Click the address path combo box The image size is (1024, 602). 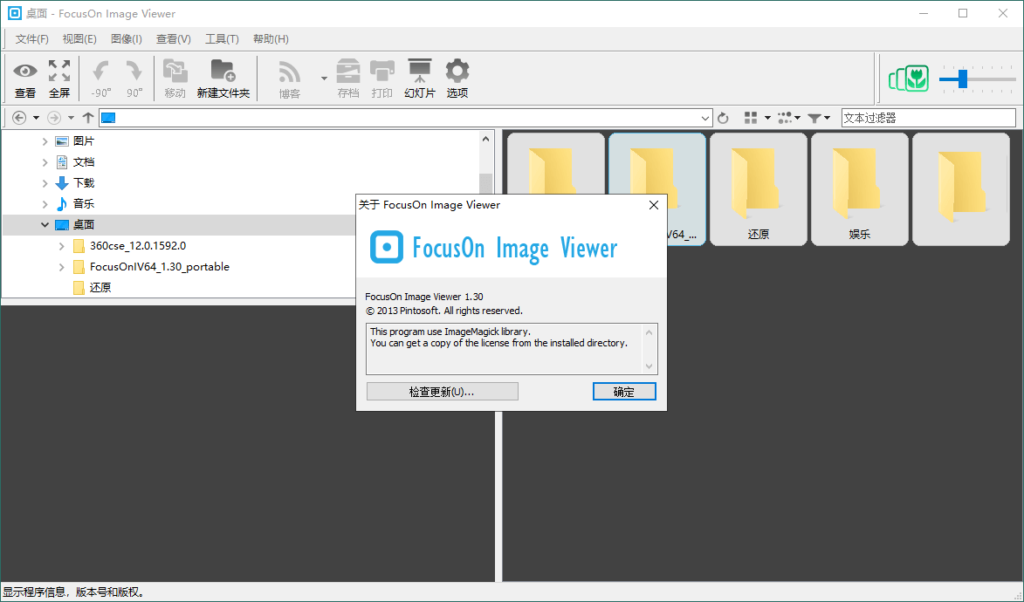click(x=405, y=118)
